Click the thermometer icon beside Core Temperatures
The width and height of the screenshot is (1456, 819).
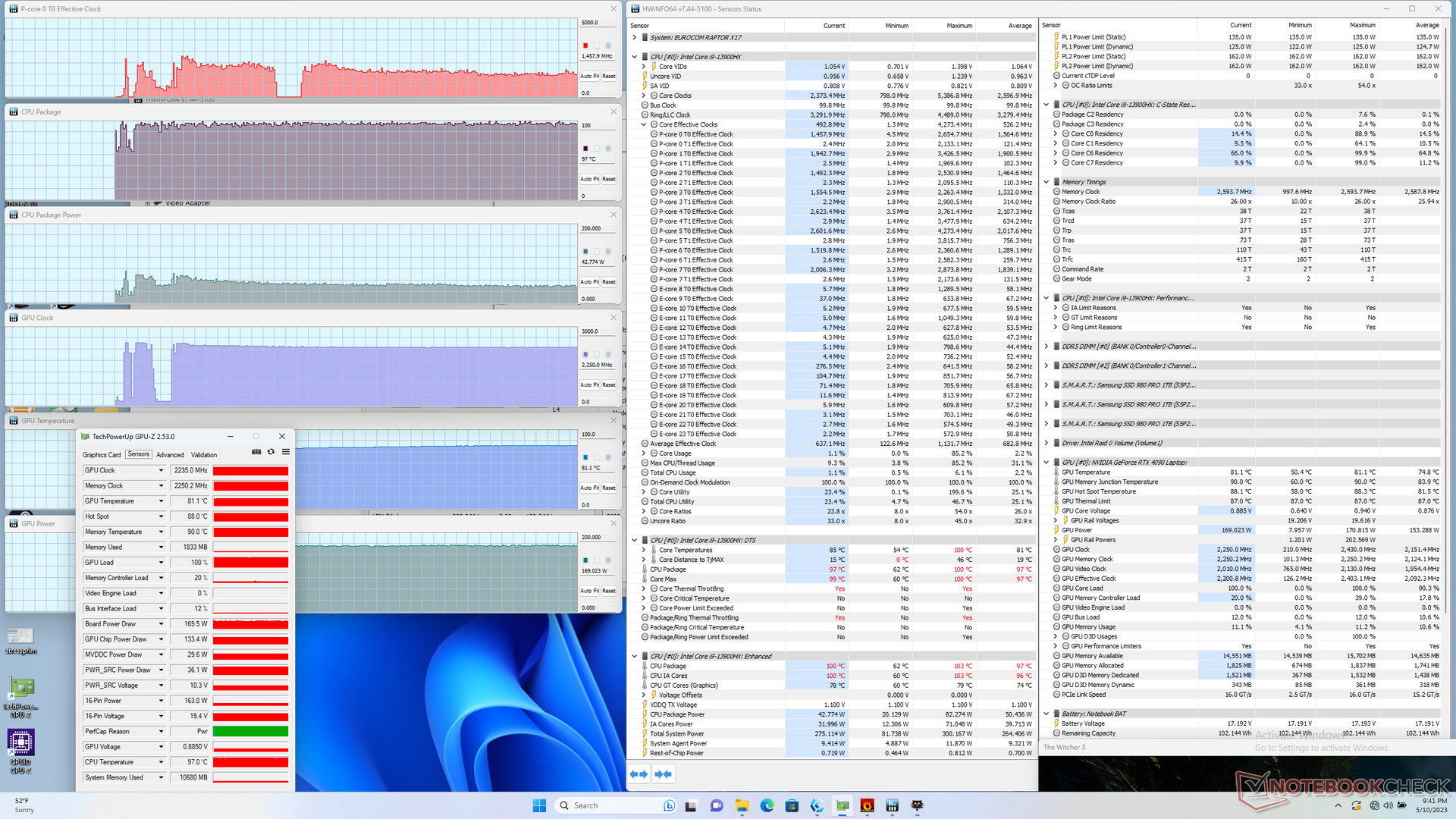(654, 550)
